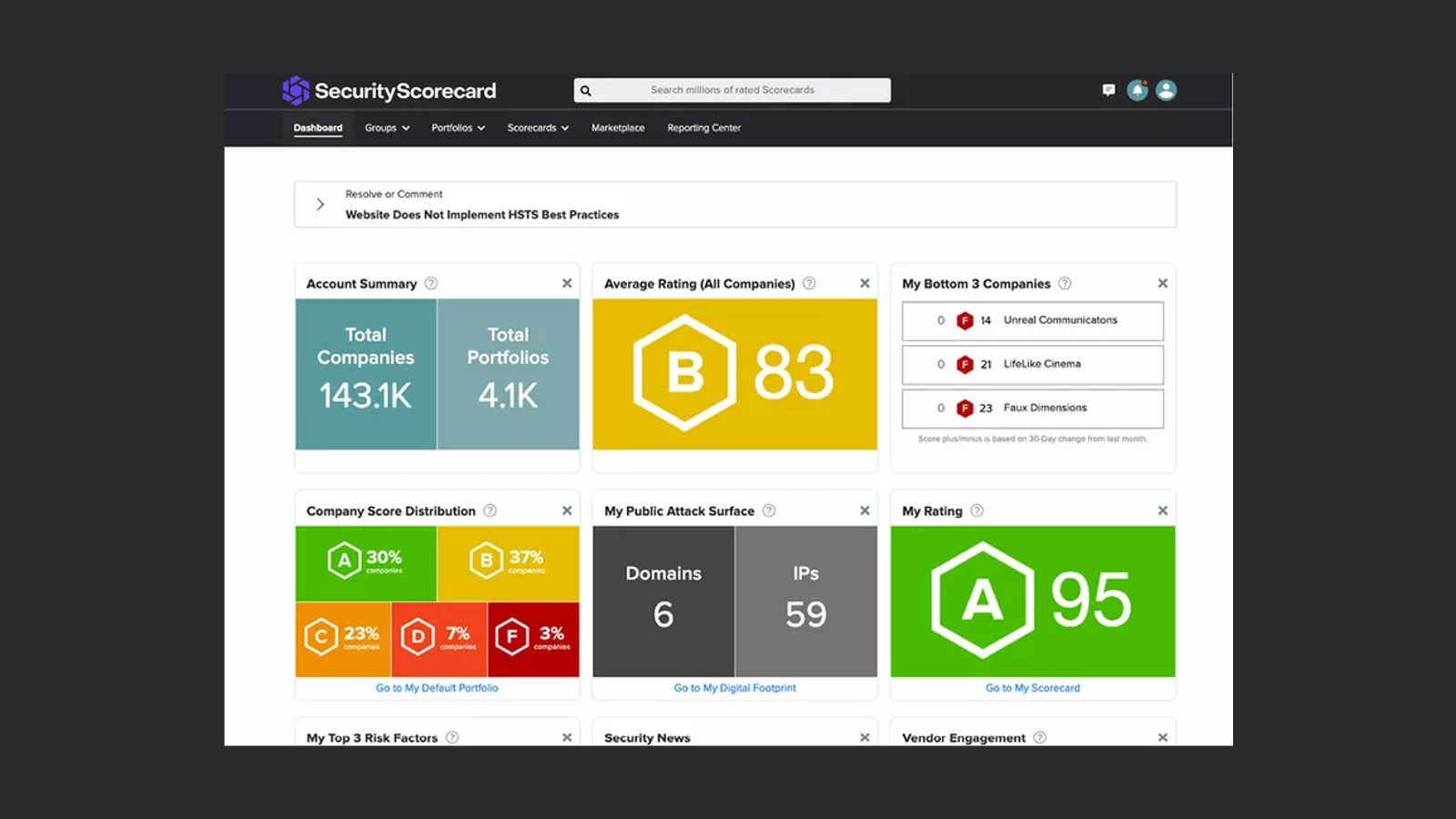Follow the Go to My Digital Footprint link
Screen dimensions: 1456x819
(734, 688)
